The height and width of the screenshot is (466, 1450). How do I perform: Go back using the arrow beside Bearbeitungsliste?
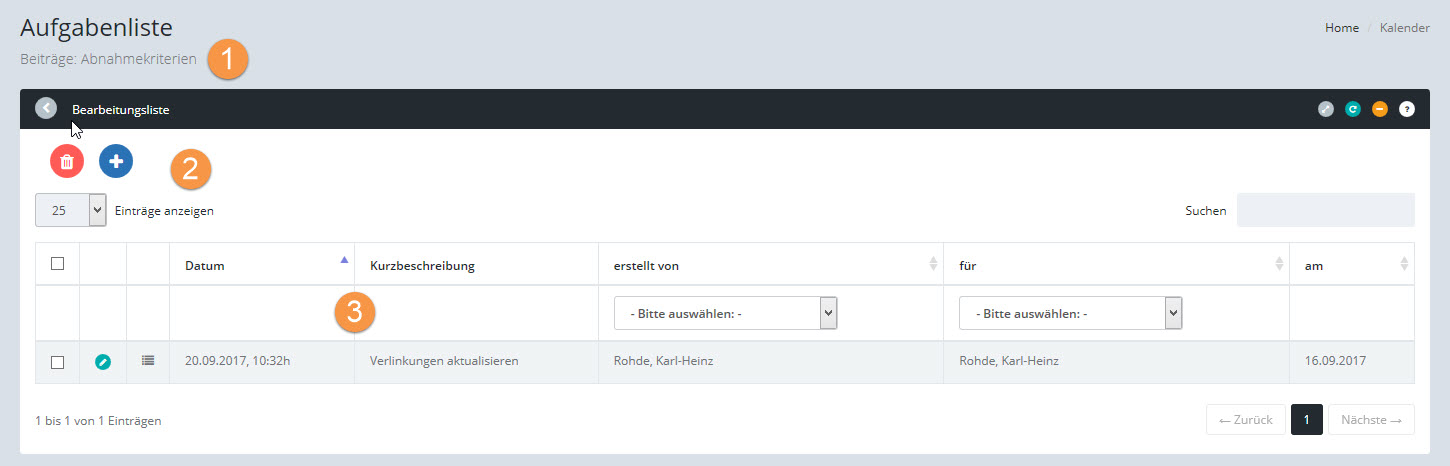(46, 108)
